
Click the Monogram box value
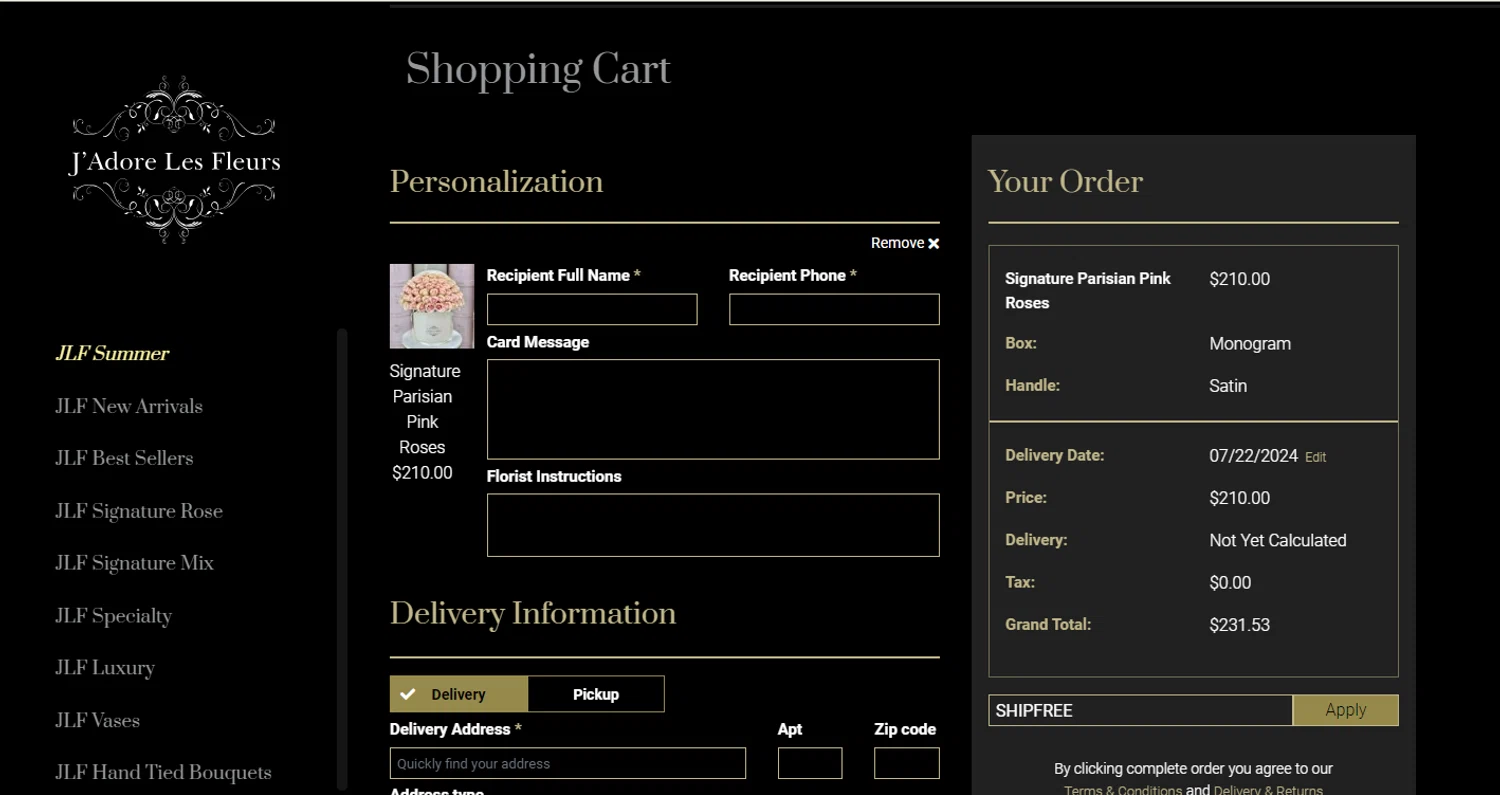pyautogui.click(x=1250, y=344)
